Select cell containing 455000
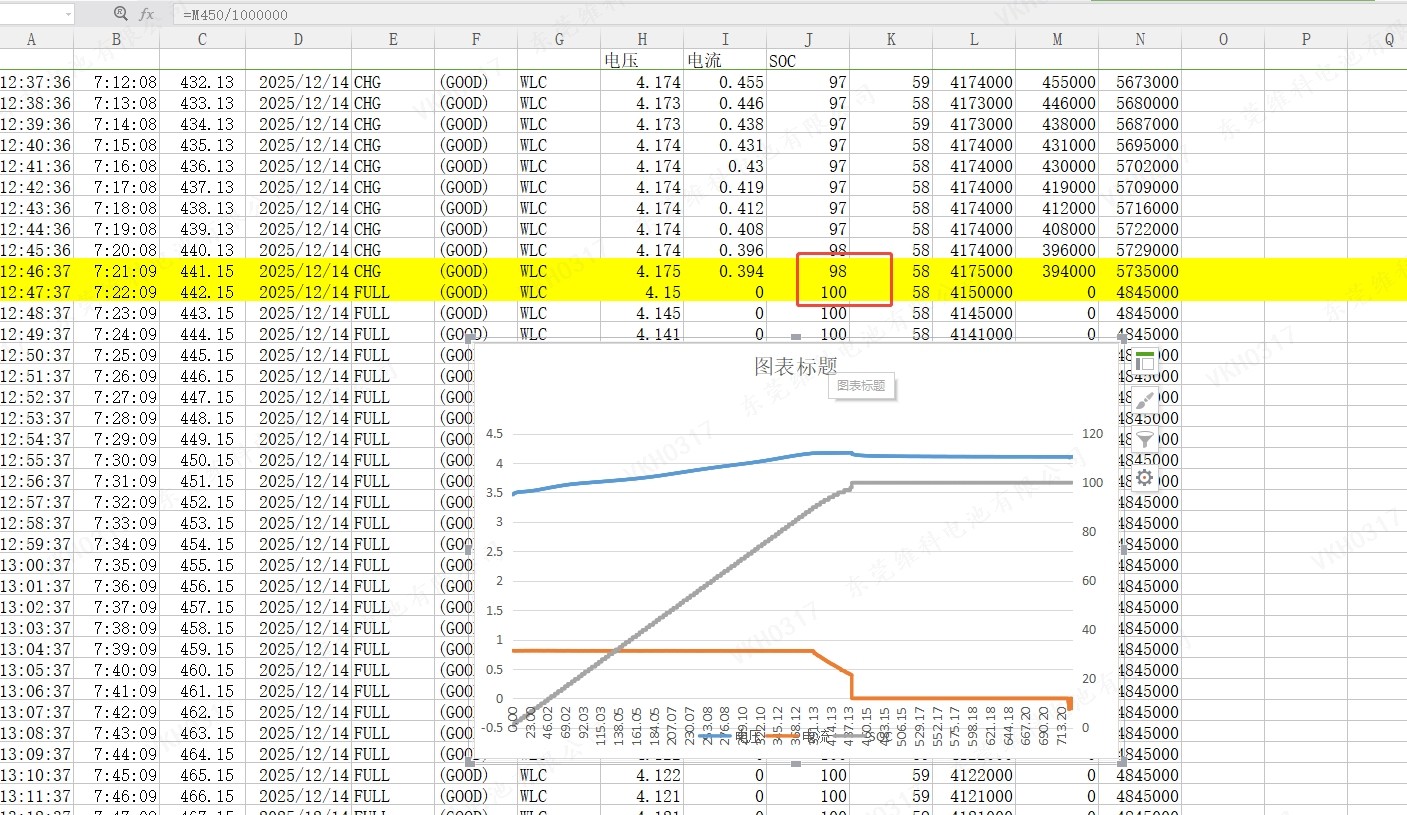1407x815 pixels. [x=1057, y=82]
